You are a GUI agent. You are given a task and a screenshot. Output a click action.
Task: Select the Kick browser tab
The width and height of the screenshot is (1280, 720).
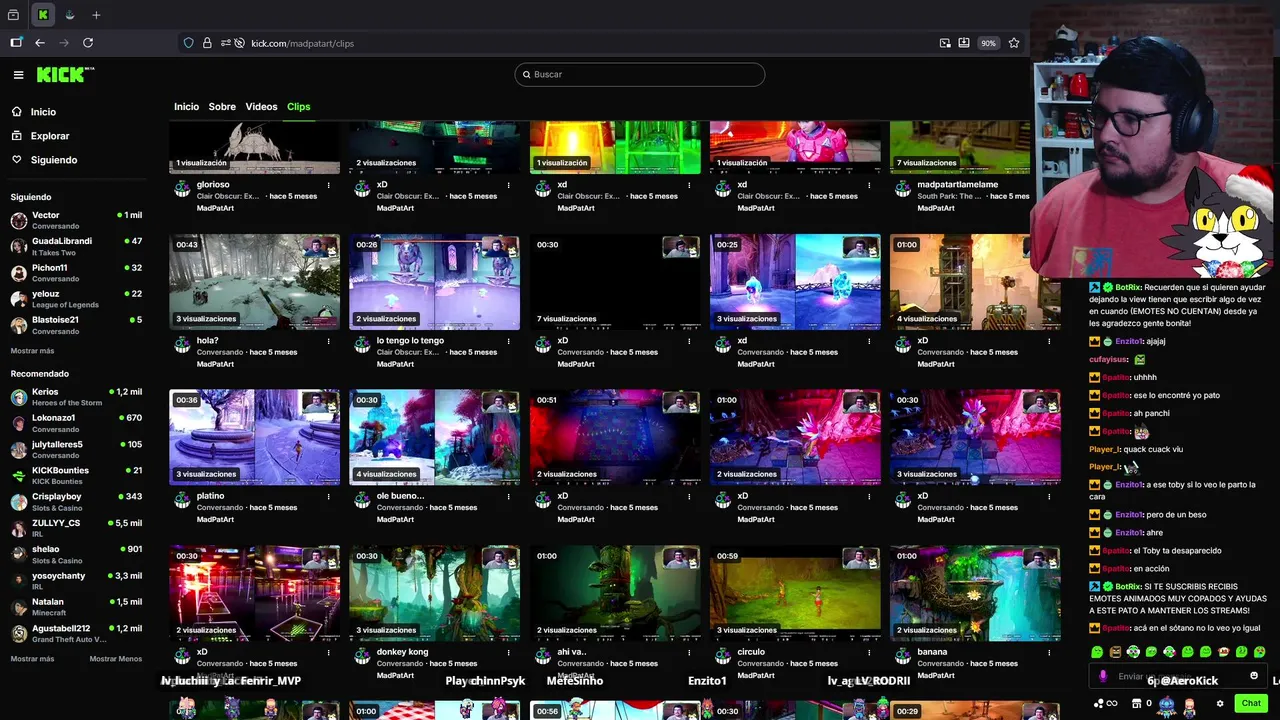pyautogui.click(x=43, y=15)
